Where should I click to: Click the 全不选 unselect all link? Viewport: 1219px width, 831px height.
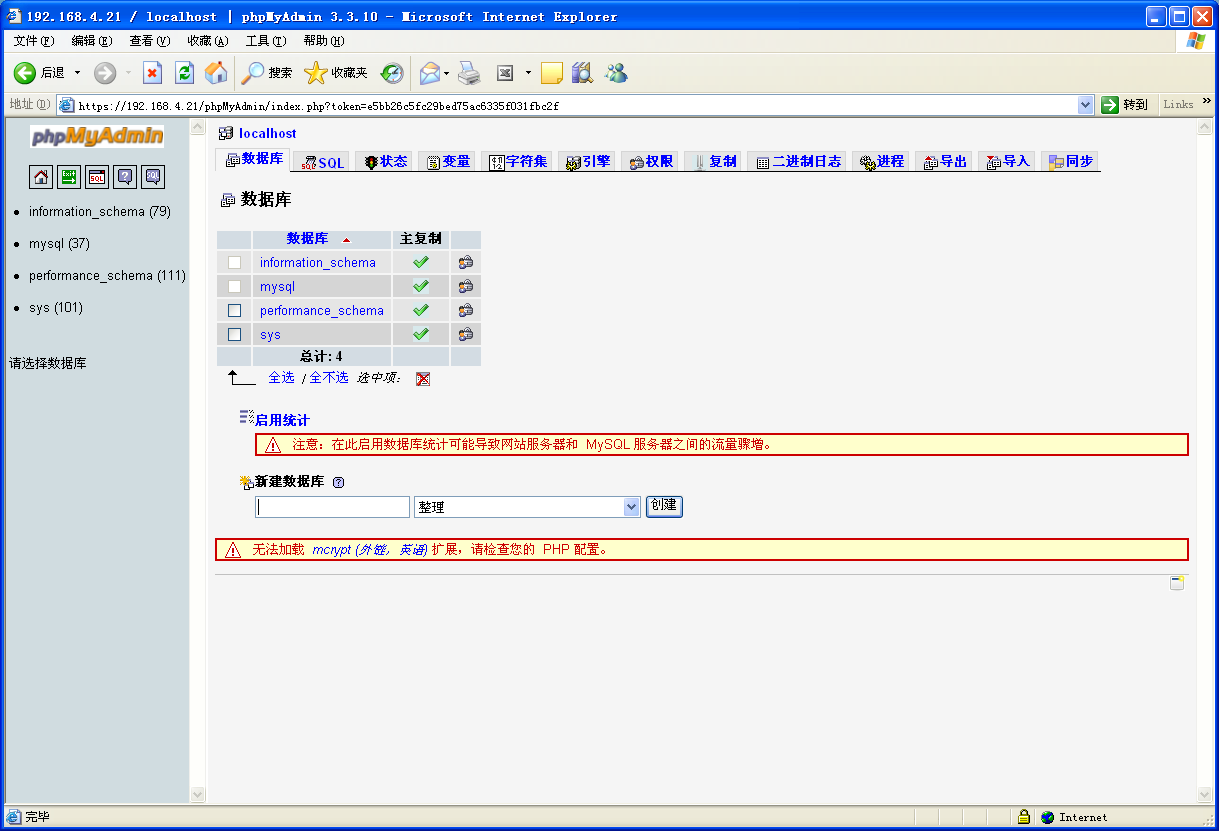coord(329,378)
